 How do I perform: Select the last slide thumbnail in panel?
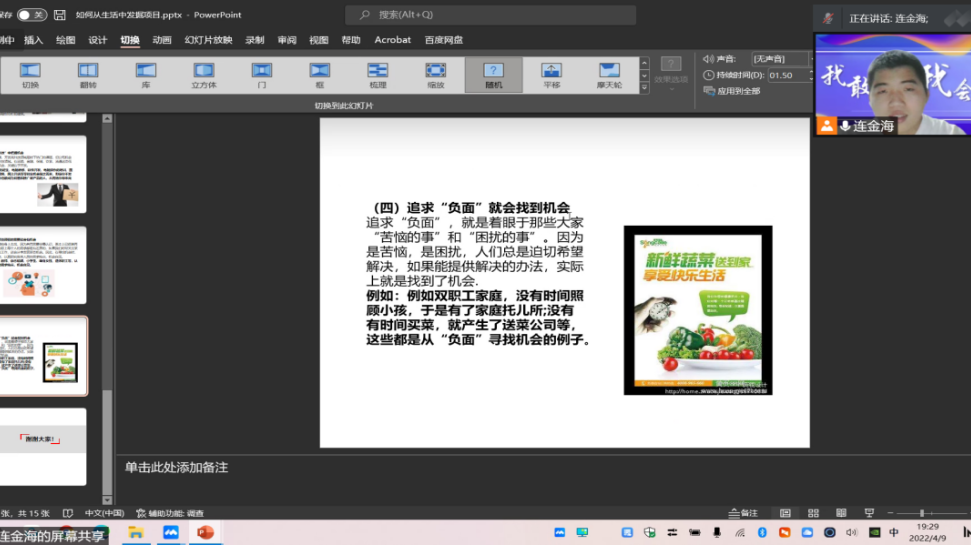44,445
